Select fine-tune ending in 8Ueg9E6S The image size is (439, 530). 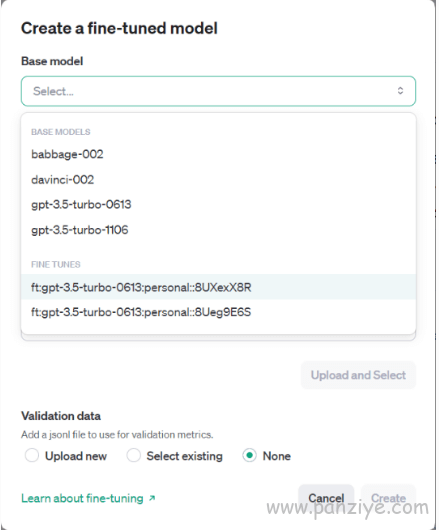click(218, 312)
